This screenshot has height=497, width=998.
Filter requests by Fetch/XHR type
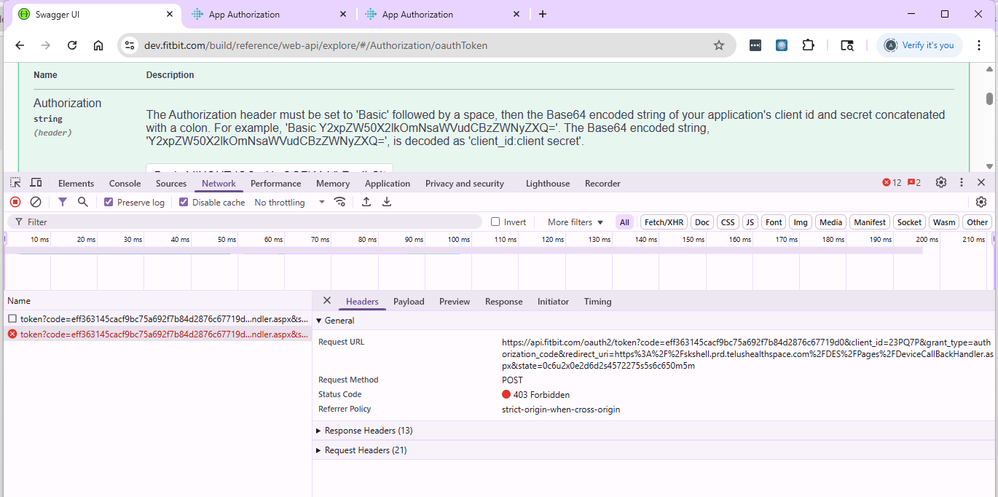pyautogui.click(x=664, y=222)
